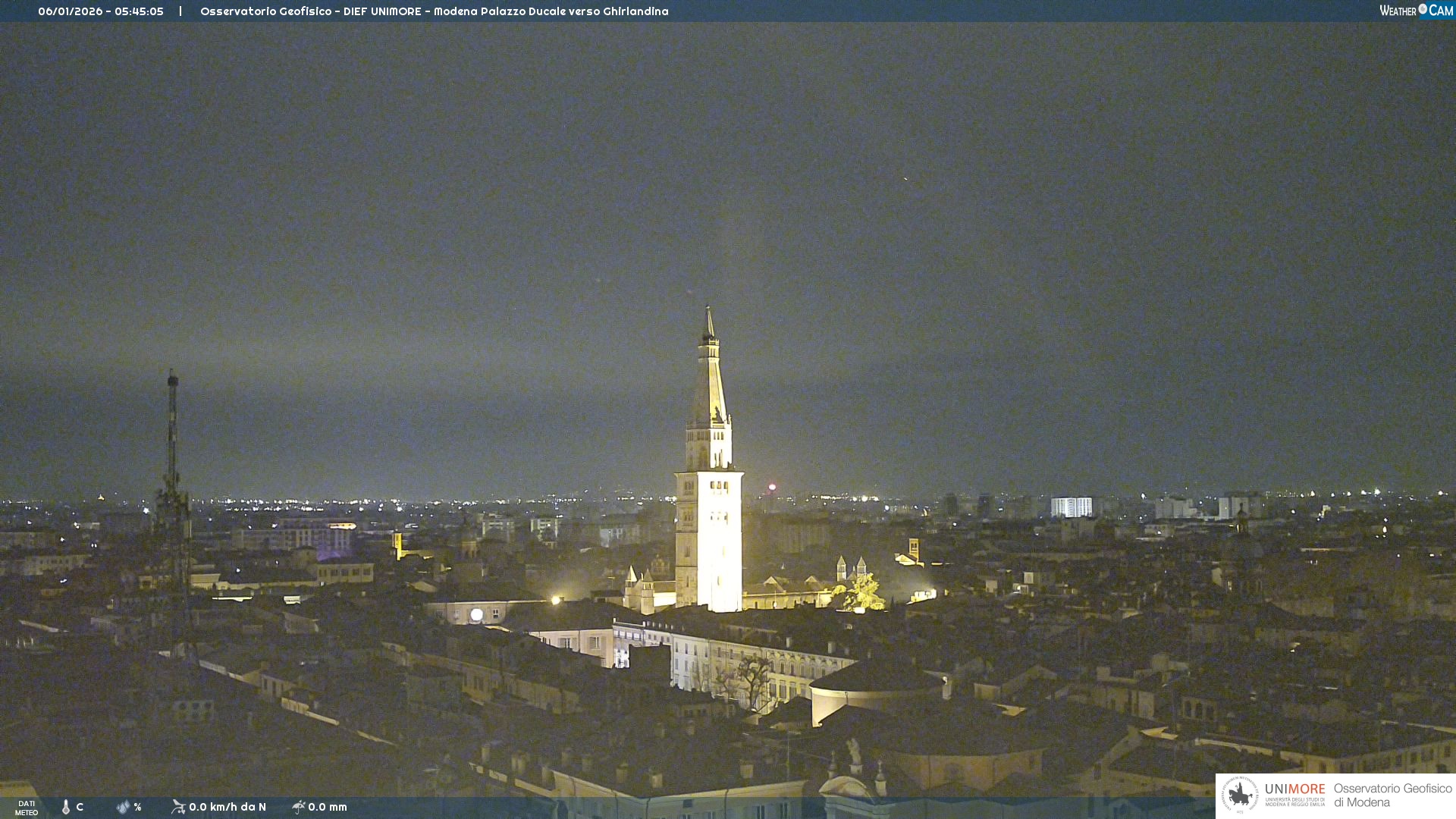The width and height of the screenshot is (1456, 819).
Task: Click the 0.0 mm rainfall reading
Action: [328, 807]
